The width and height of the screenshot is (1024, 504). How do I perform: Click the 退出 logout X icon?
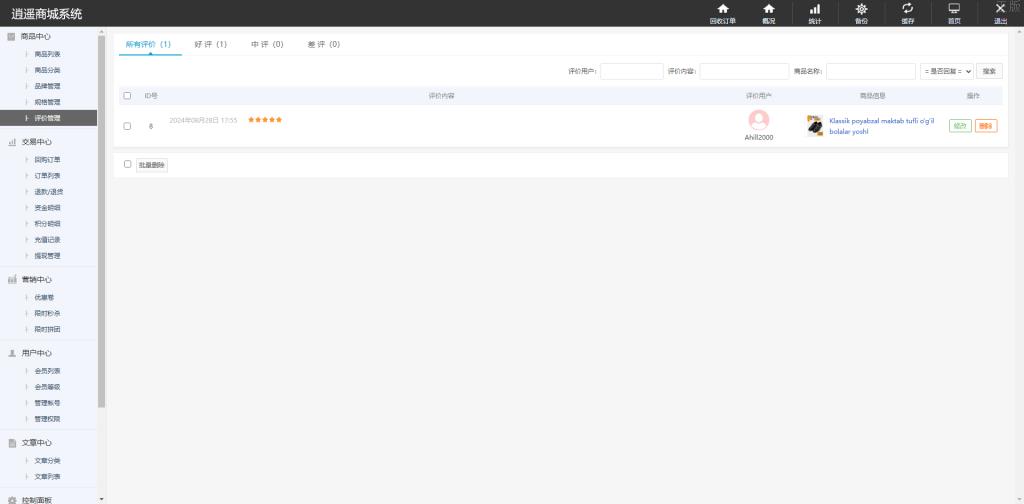1000,9
